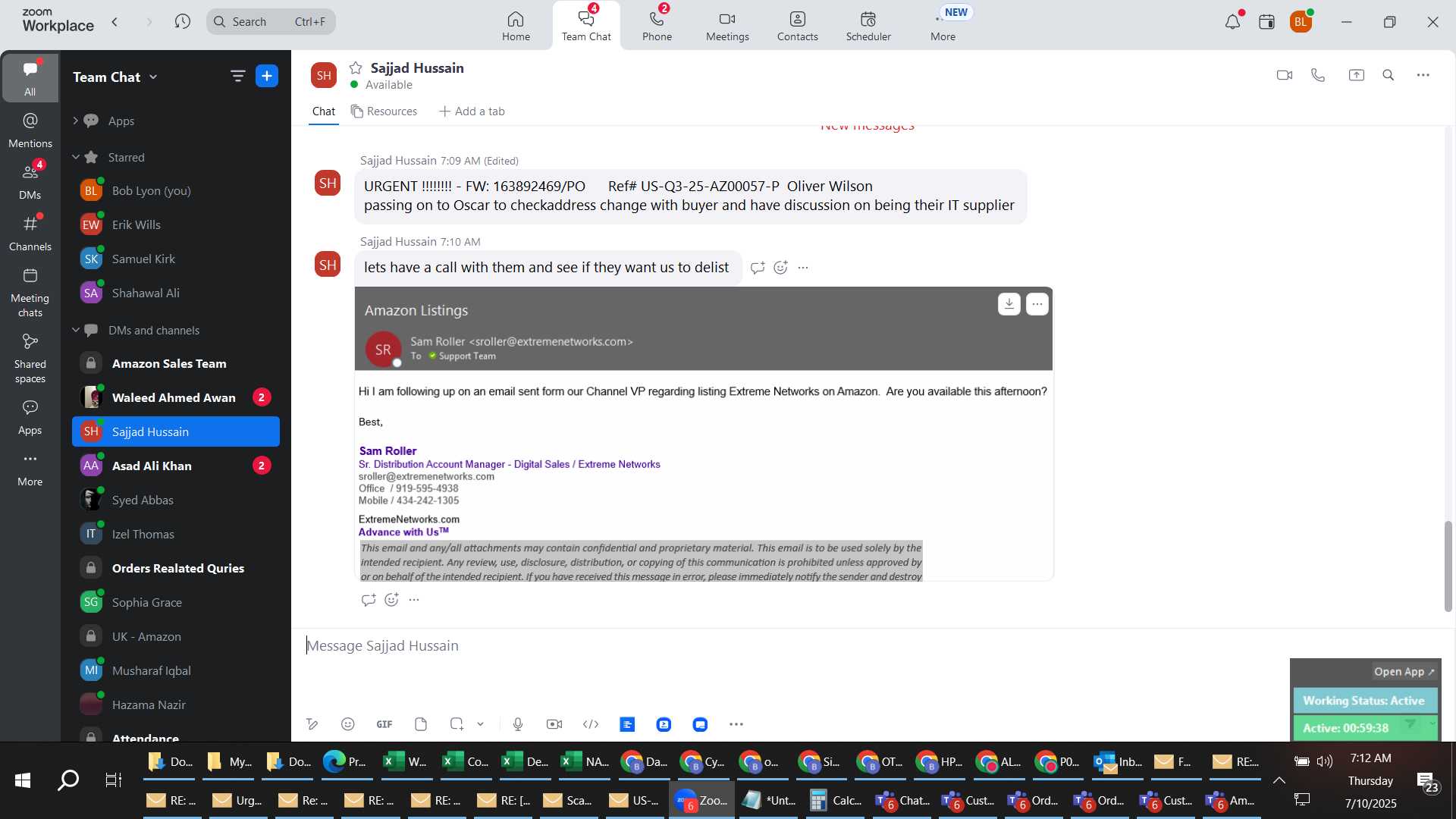Click the share screen icon in chat header
Image resolution: width=1456 pixels, height=819 pixels.
point(1356,75)
